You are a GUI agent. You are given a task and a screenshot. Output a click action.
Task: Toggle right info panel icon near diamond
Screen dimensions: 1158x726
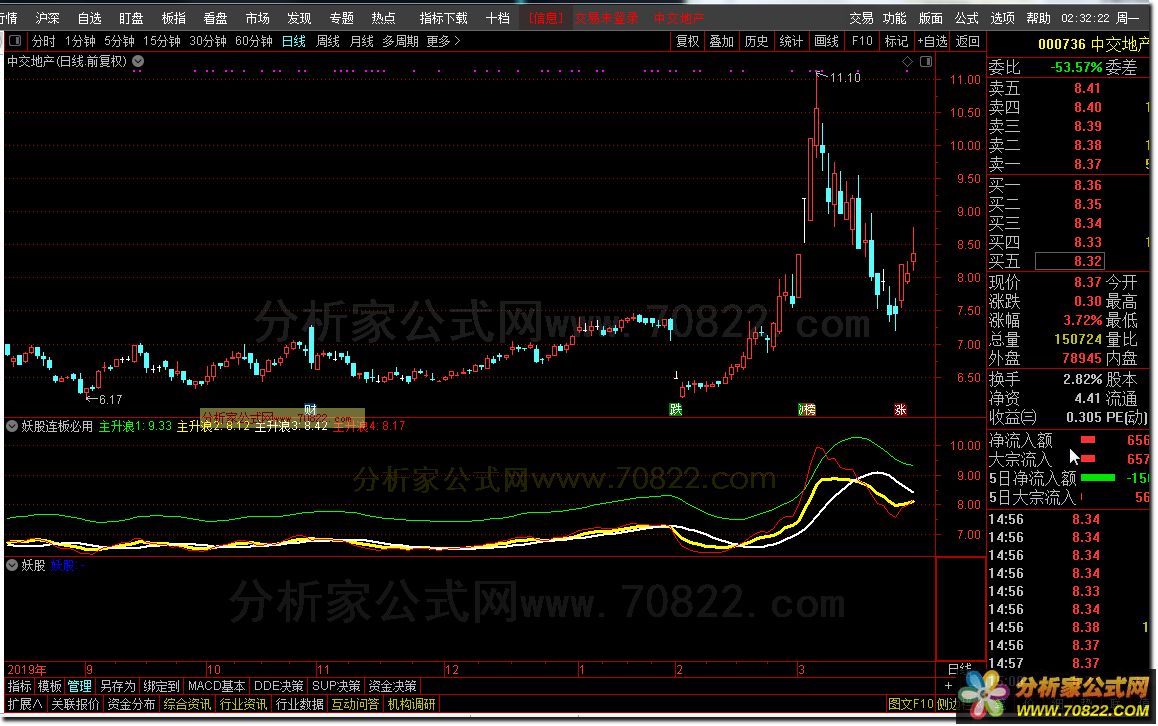pos(925,61)
